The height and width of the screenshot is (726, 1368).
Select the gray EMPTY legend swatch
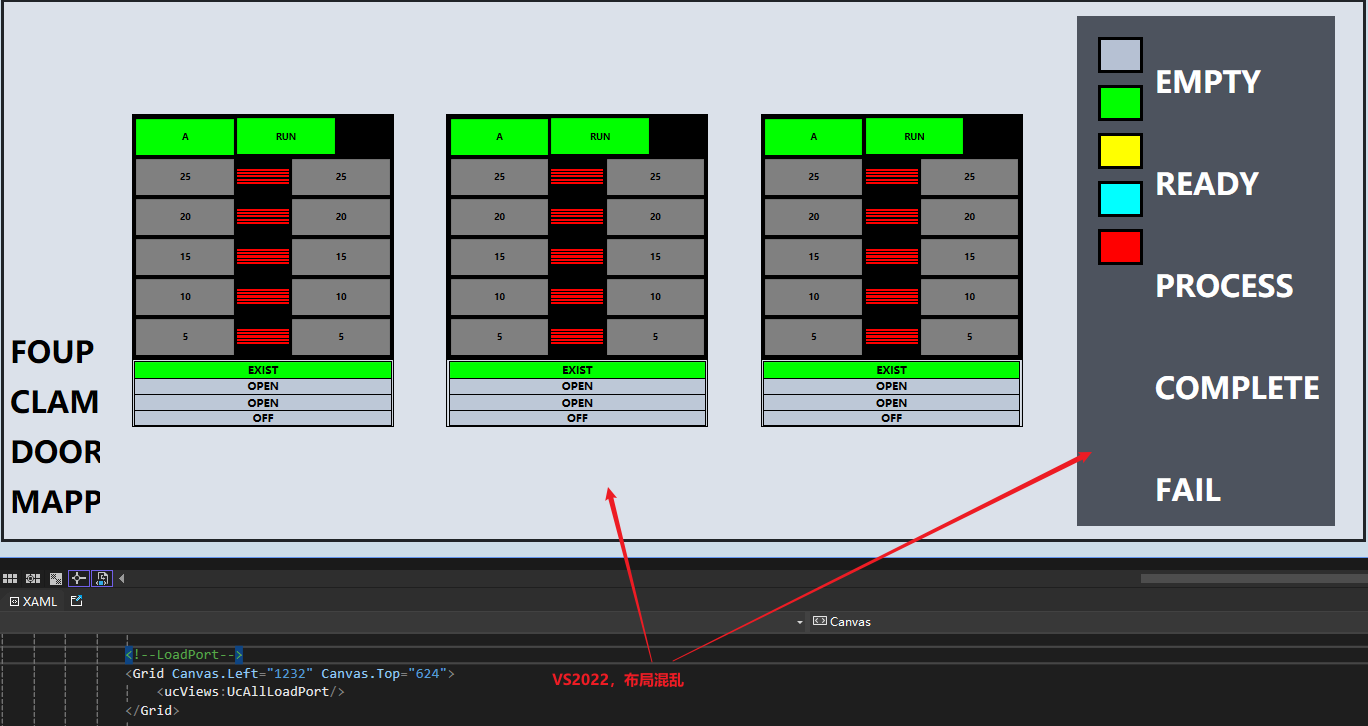tap(1120, 55)
